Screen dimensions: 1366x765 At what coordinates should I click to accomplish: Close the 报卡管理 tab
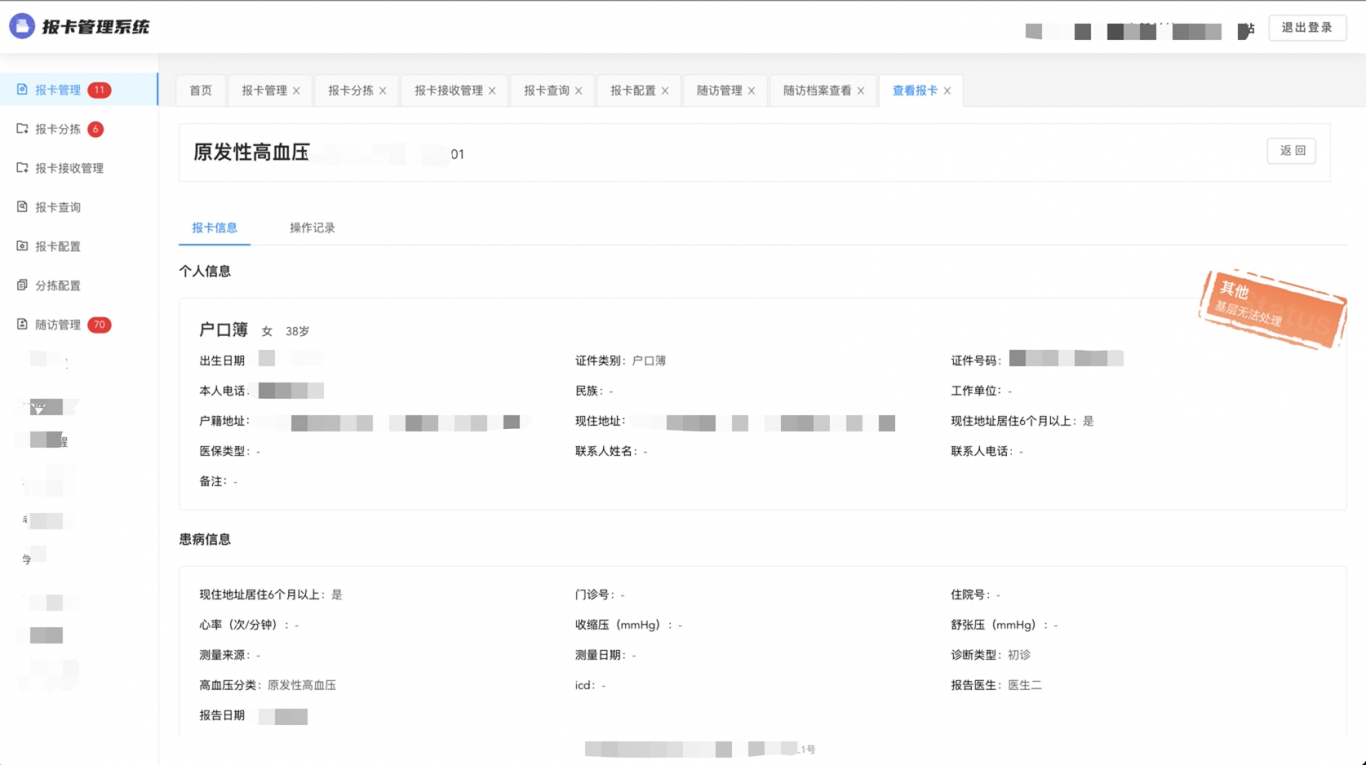pyautogui.click(x=296, y=91)
